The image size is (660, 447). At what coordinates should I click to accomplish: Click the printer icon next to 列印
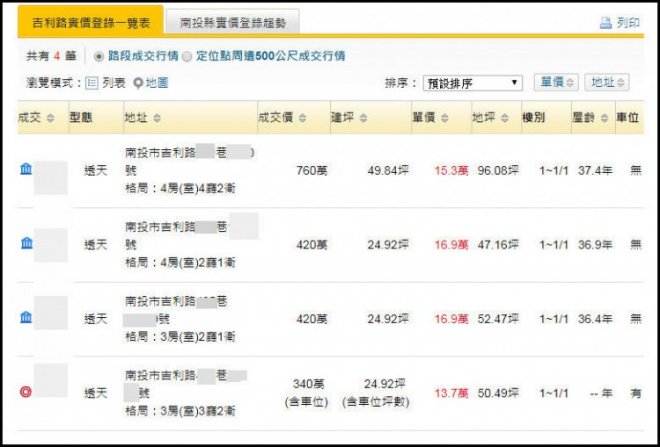(604, 22)
